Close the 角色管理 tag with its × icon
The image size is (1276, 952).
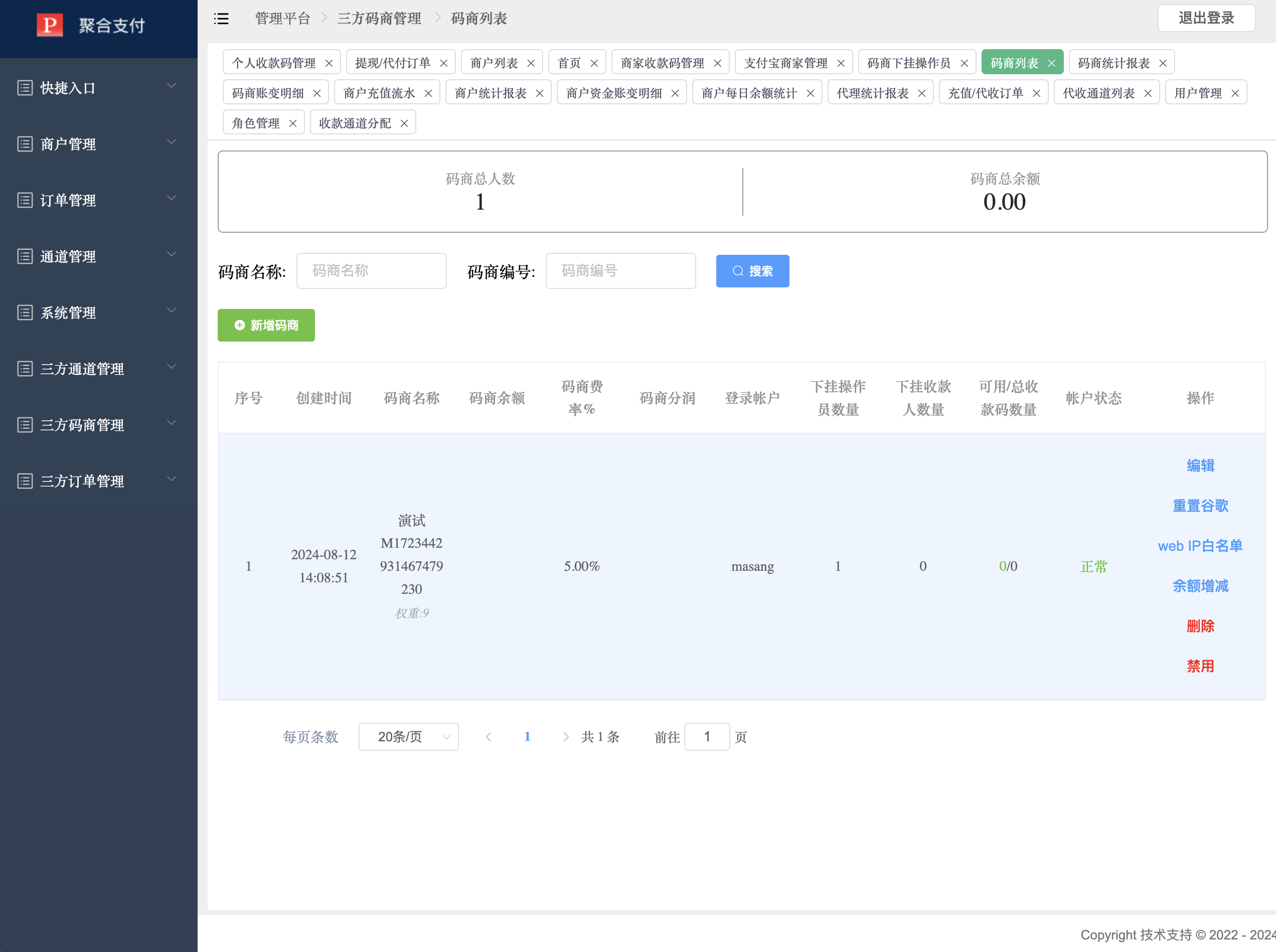click(294, 122)
